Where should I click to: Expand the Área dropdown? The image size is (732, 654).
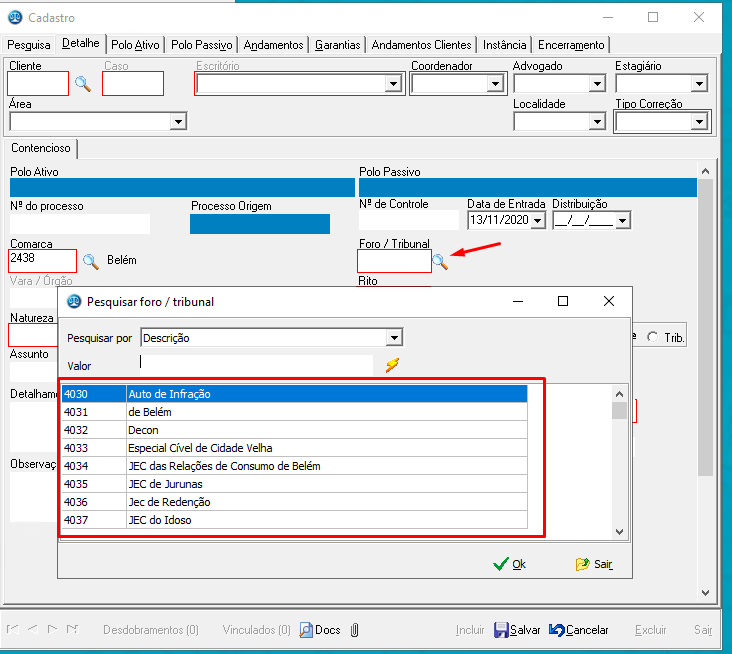coord(178,122)
